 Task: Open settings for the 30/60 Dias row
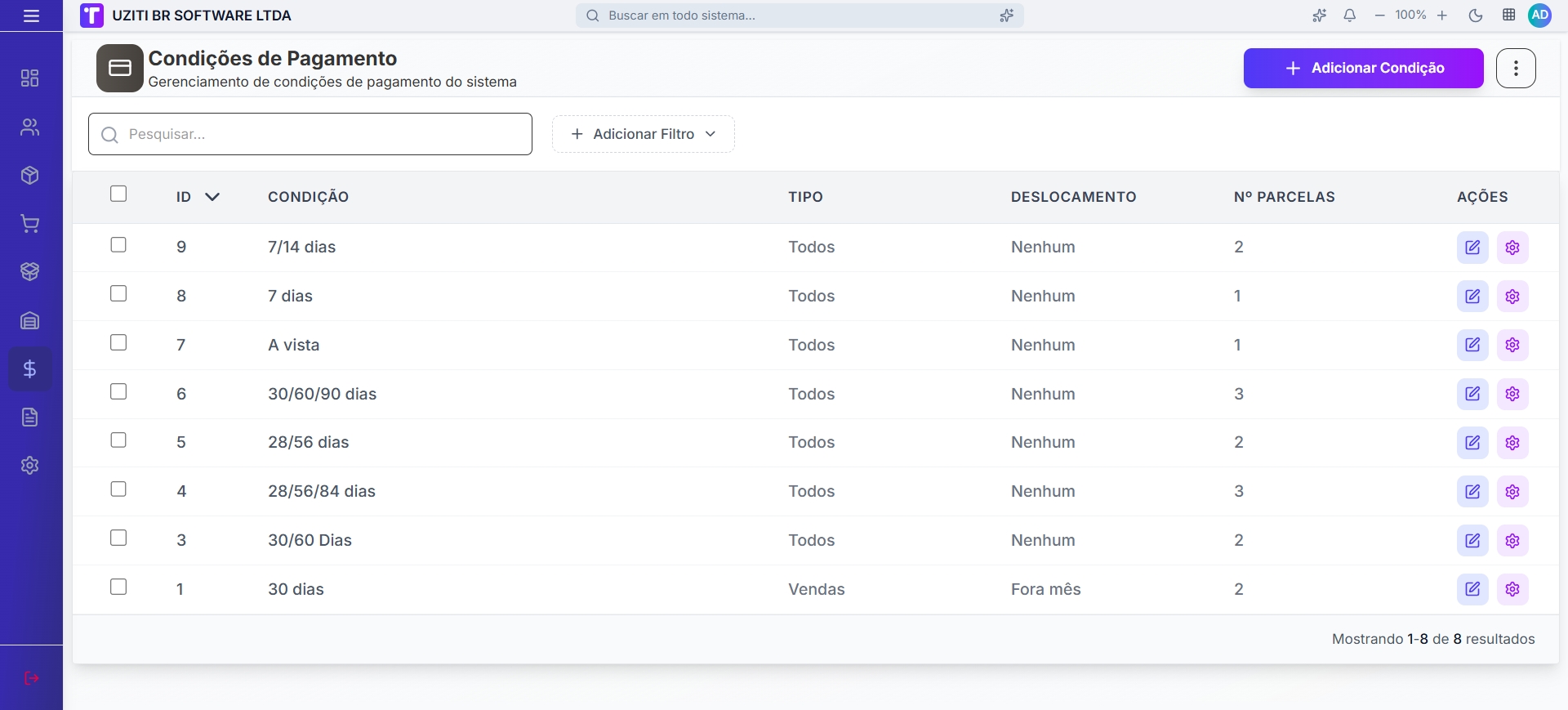pos(1512,541)
